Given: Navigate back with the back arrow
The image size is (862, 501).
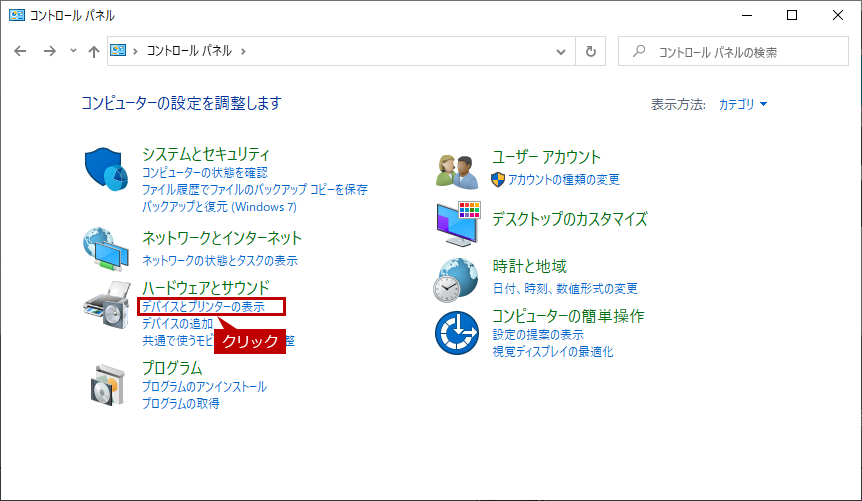Looking at the screenshot, I should point(20,51).
